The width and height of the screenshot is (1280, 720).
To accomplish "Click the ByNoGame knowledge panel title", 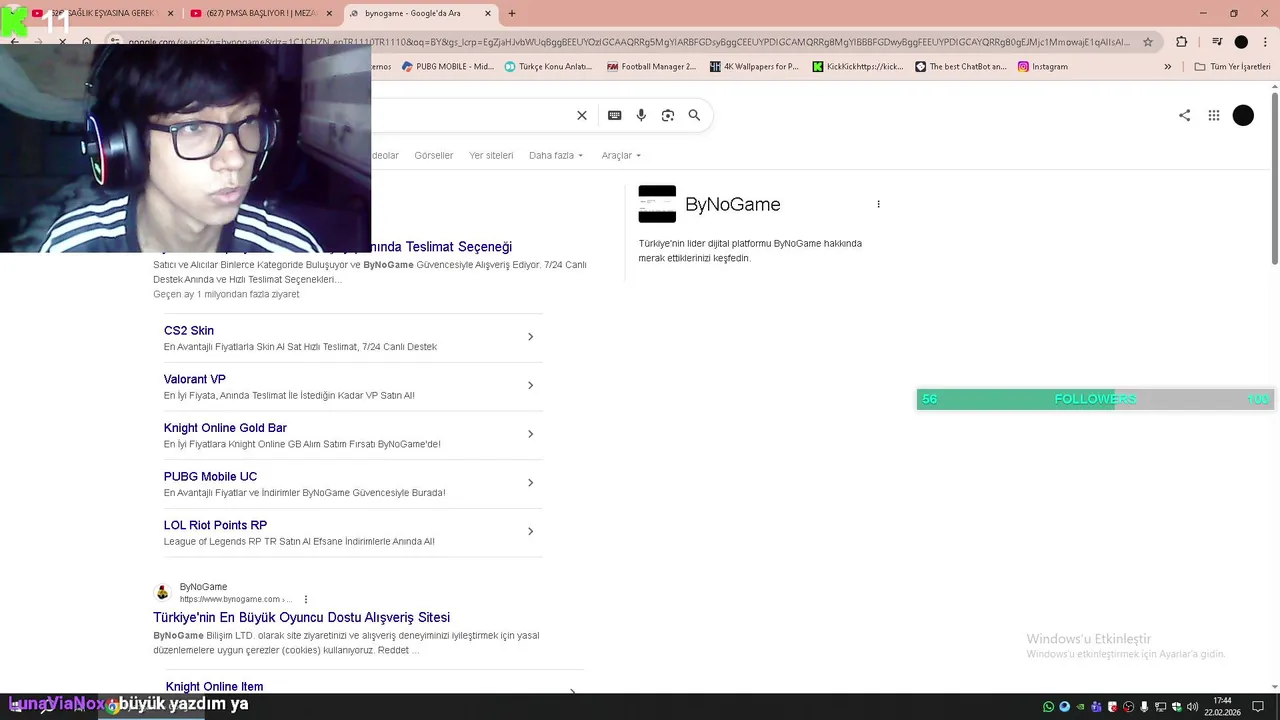I will 732,204.
